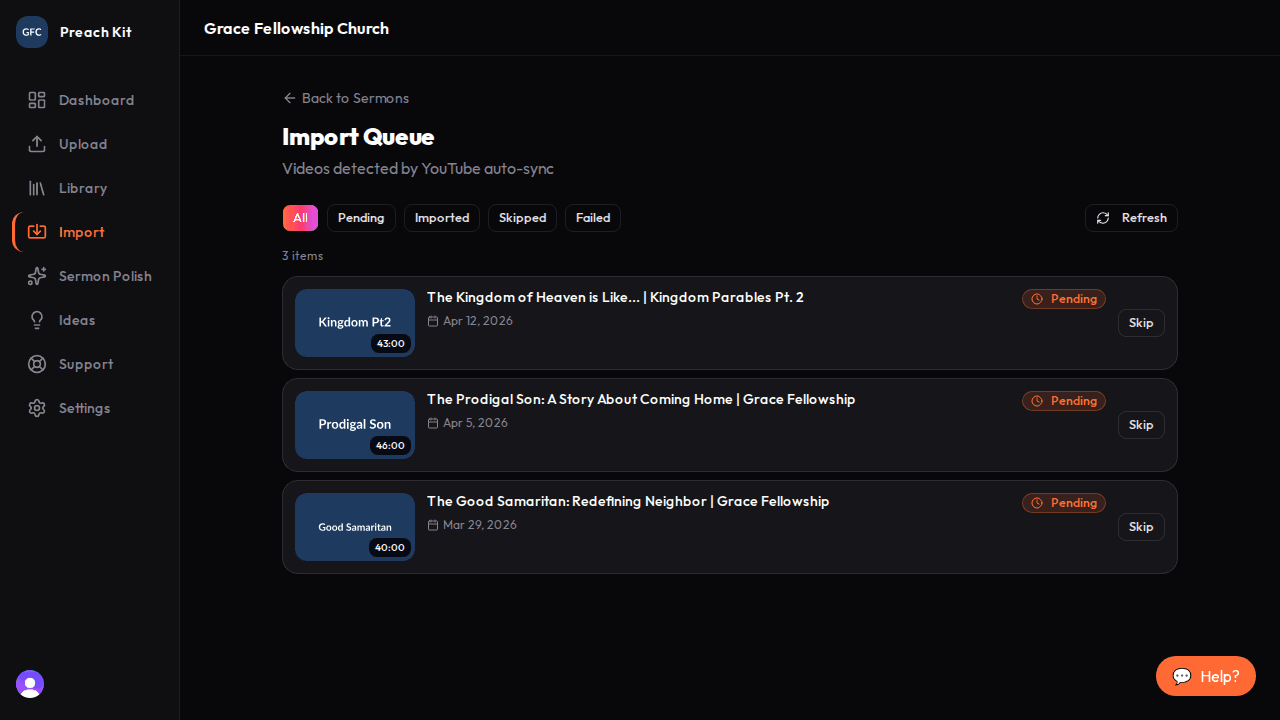Select the Skipped filter pill

click(x=522, y=218)
